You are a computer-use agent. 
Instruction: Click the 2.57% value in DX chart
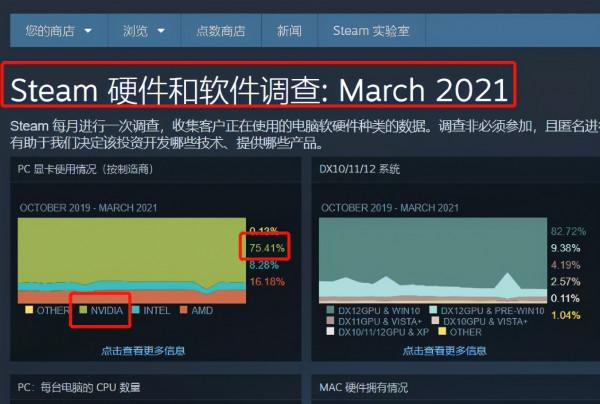566,282
